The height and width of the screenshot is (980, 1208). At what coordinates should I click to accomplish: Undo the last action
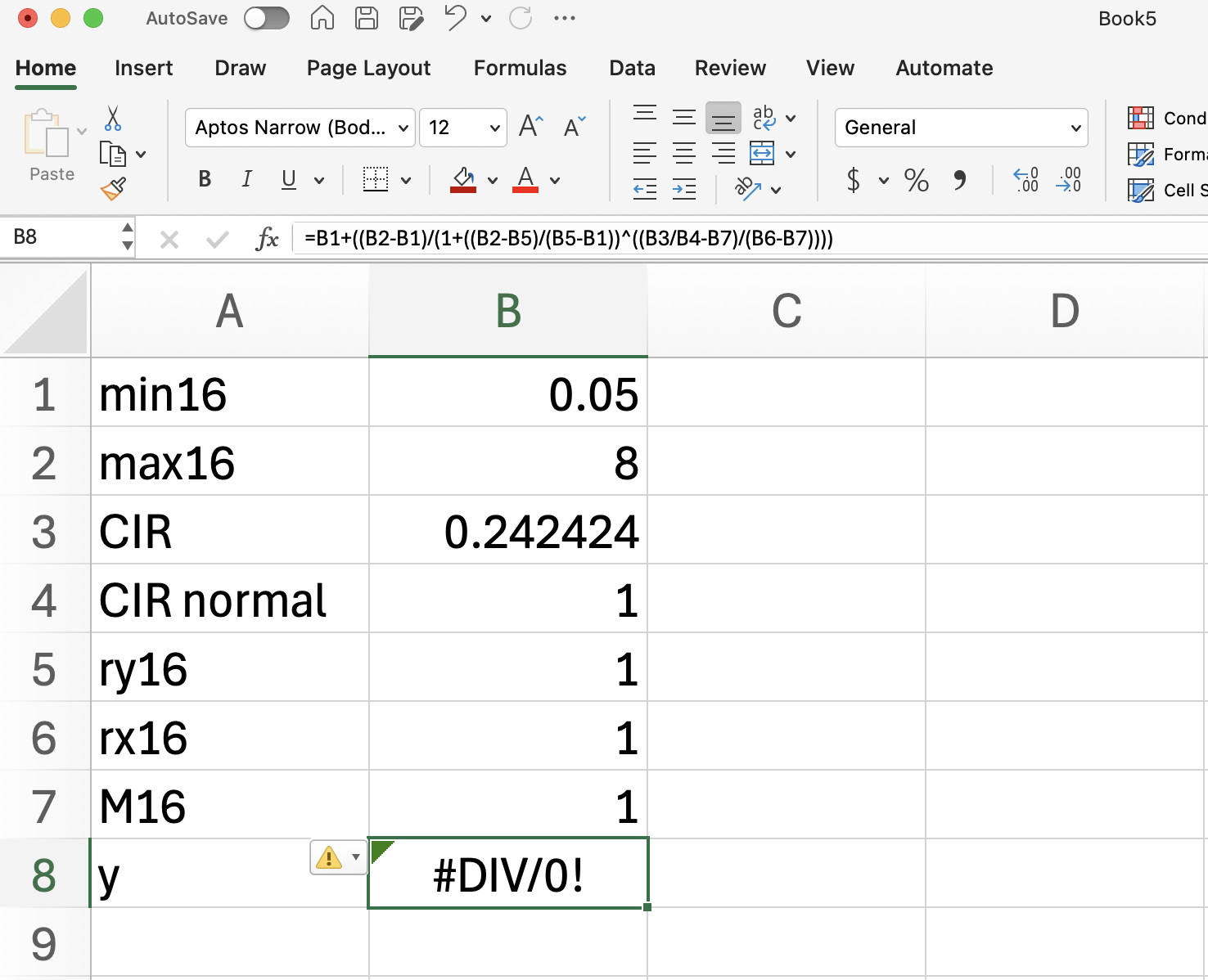click(455, 18)
